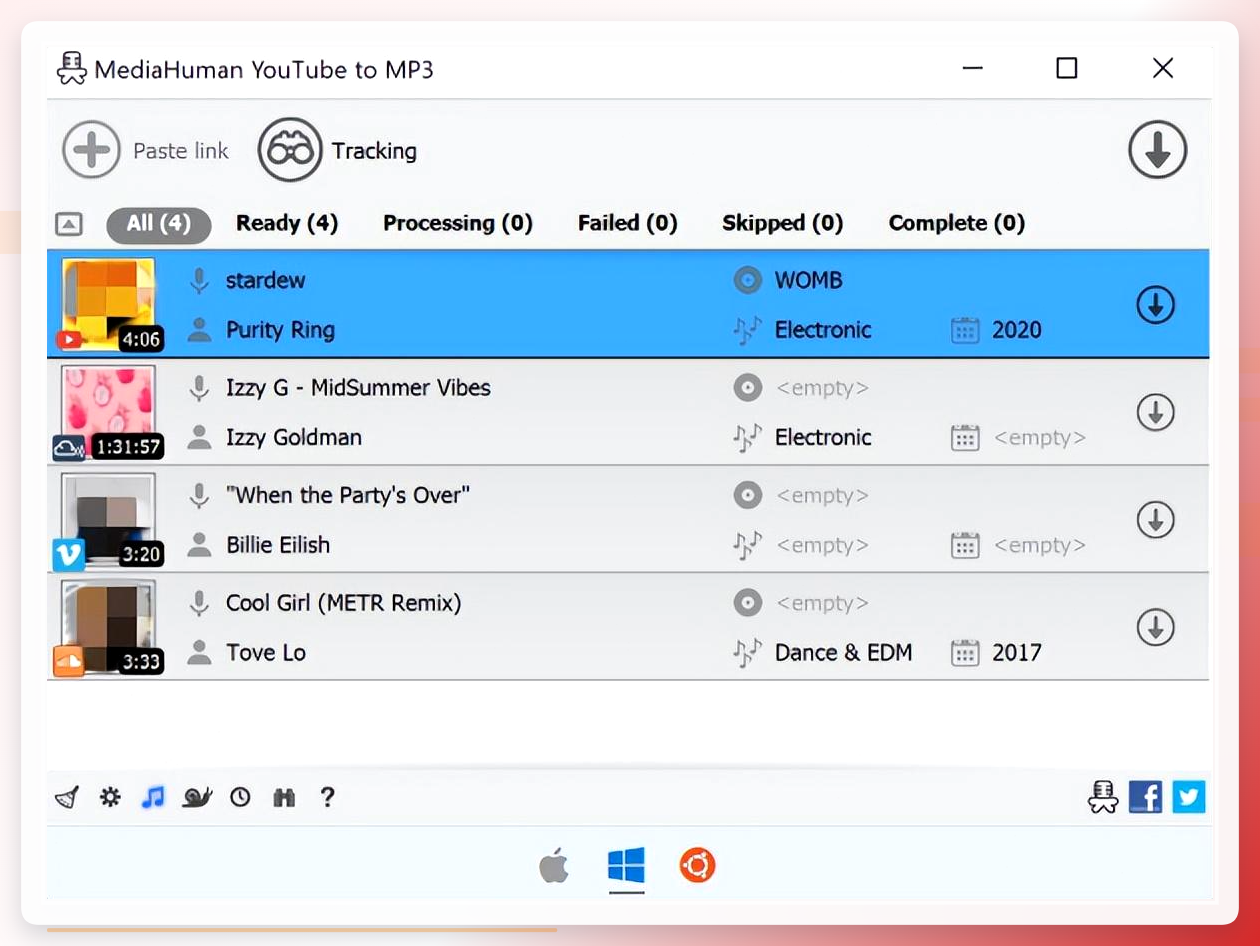Open the Tracking binoculars button
This screenshot has height=946, width=1260.
coord(290,150)
